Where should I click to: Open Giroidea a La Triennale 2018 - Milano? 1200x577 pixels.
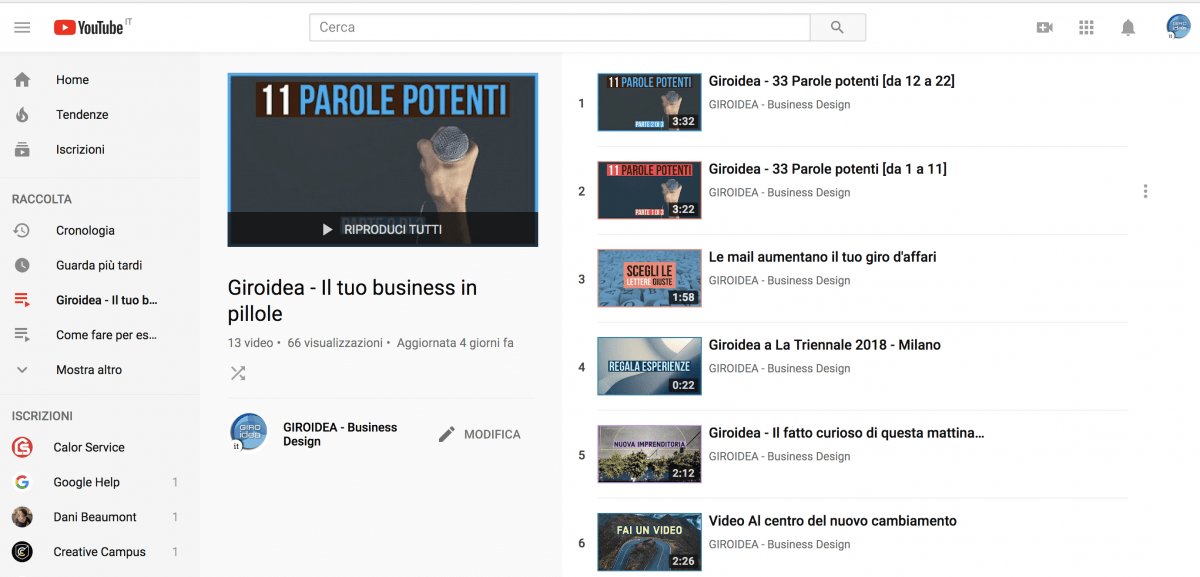coord(824,345)
